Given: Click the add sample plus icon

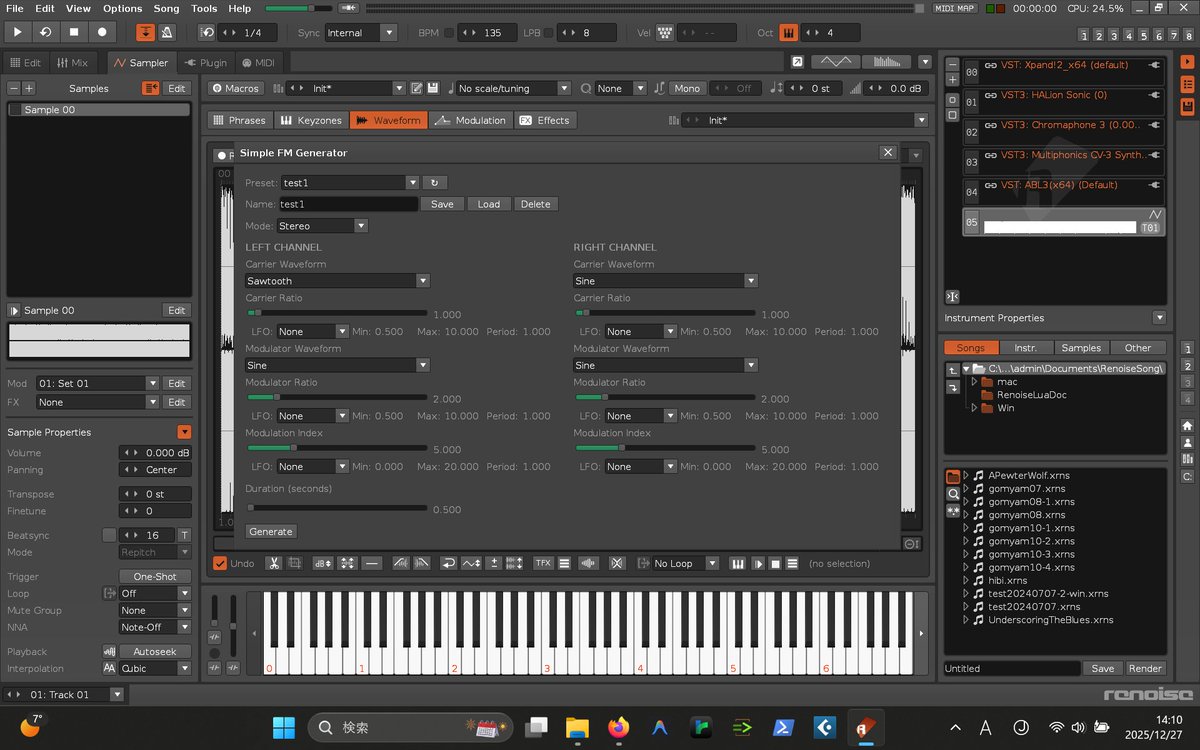Looking at the screenshot, I should tap(28, 88).
